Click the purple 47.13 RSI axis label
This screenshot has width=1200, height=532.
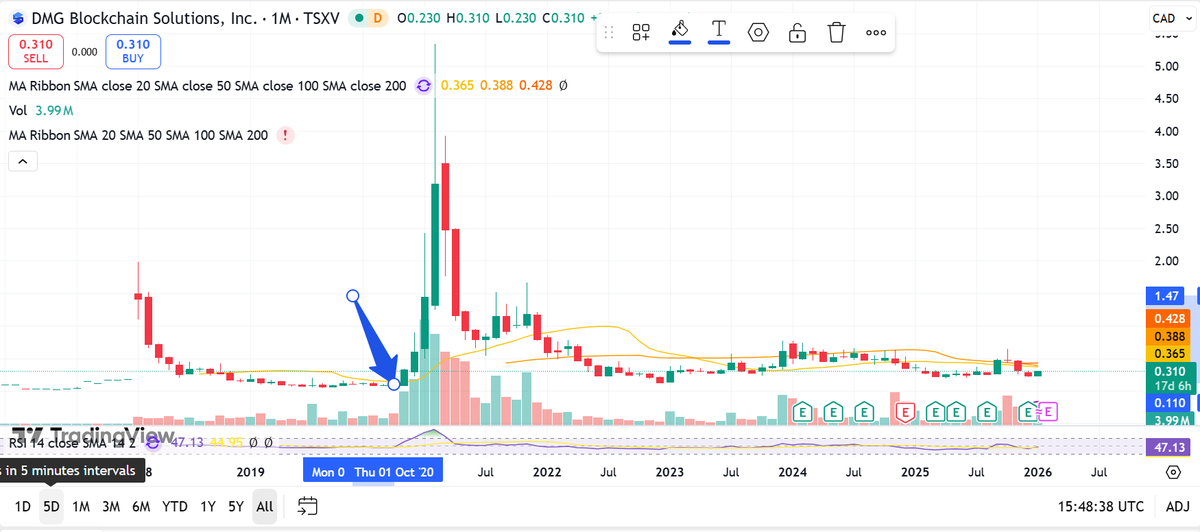tap(1169, 447)
